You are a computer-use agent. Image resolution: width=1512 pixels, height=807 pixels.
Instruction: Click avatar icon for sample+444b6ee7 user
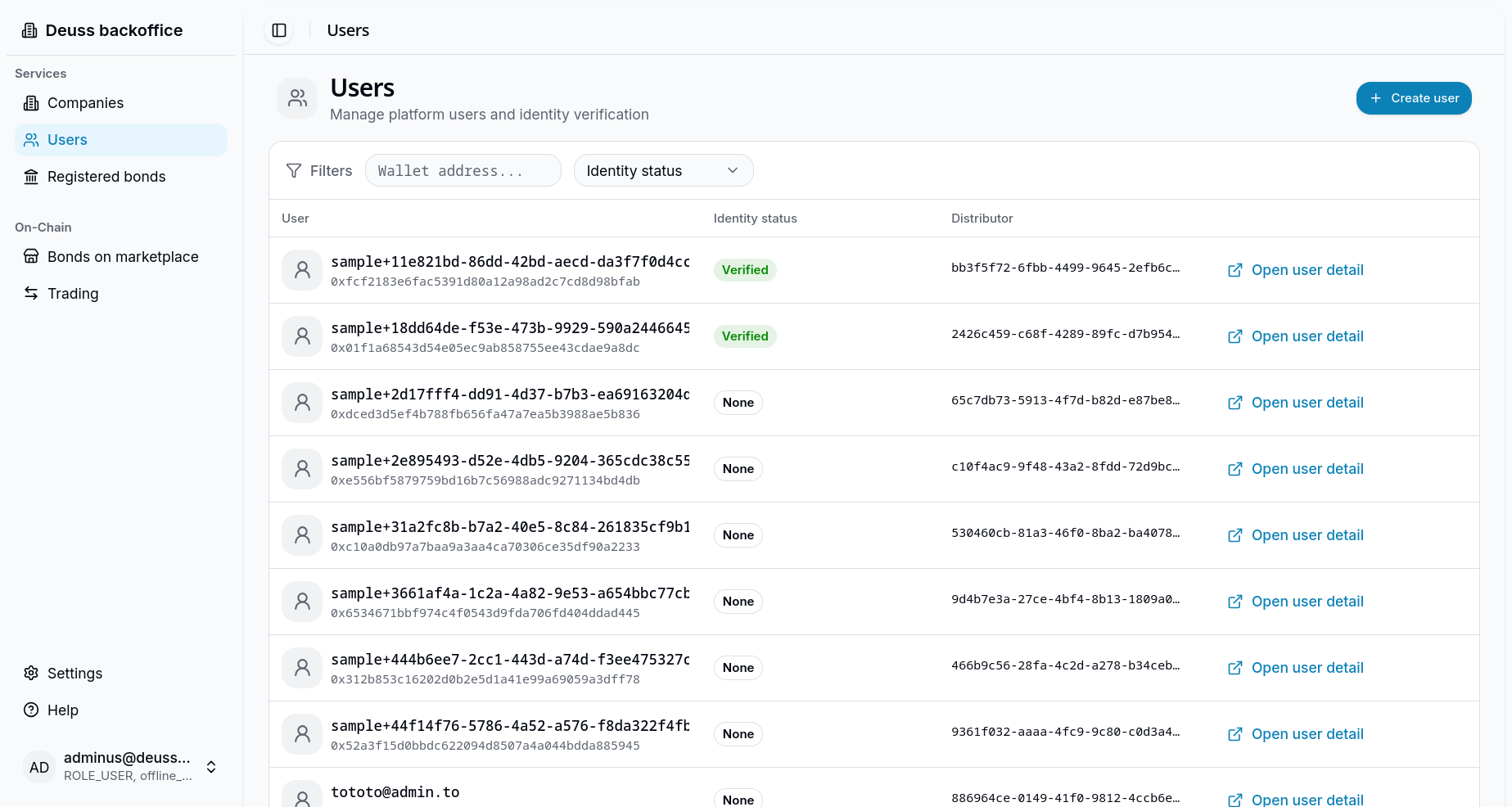click(x=302, y=668)
